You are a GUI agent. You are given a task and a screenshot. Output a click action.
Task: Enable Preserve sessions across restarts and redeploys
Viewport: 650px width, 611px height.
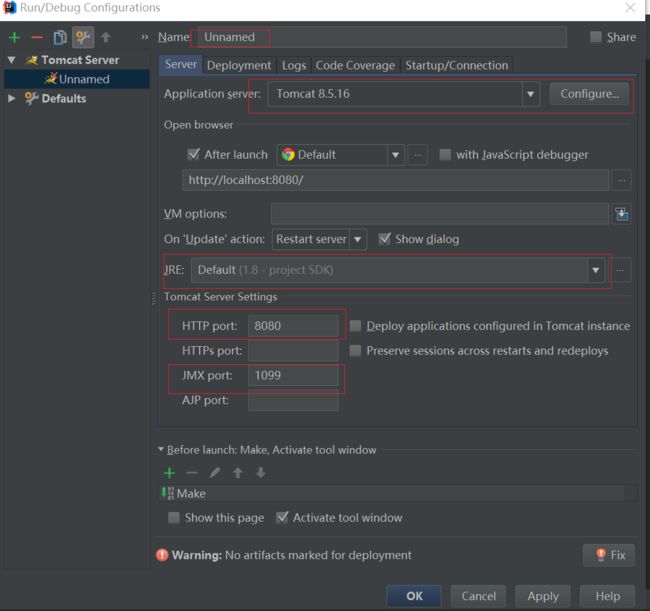click(x=355, y=351)
